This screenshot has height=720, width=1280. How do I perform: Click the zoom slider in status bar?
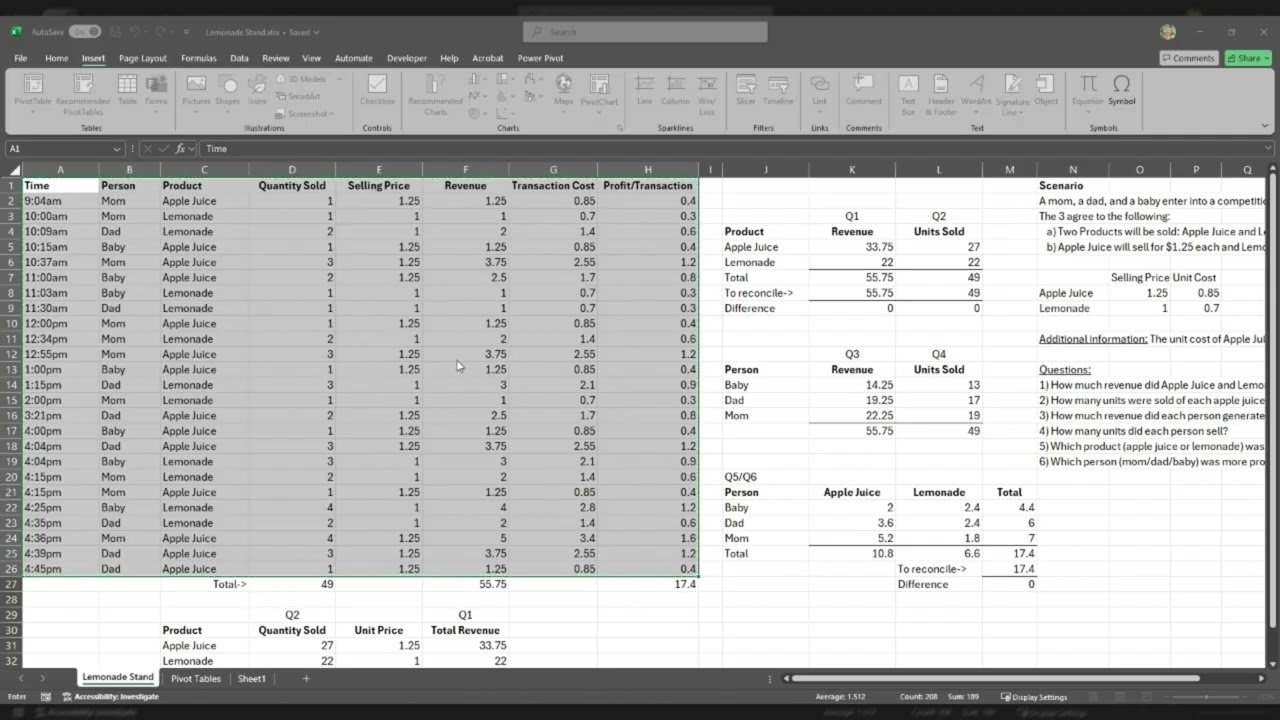[1207, 697]
